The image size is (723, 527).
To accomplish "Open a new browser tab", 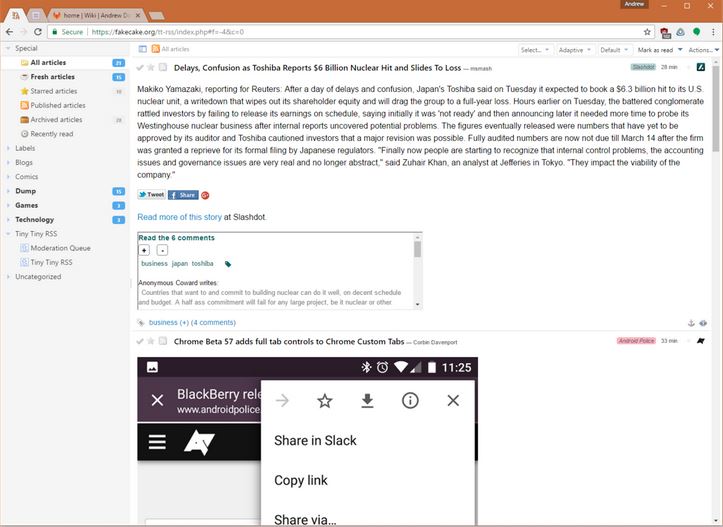I will 156,16.
